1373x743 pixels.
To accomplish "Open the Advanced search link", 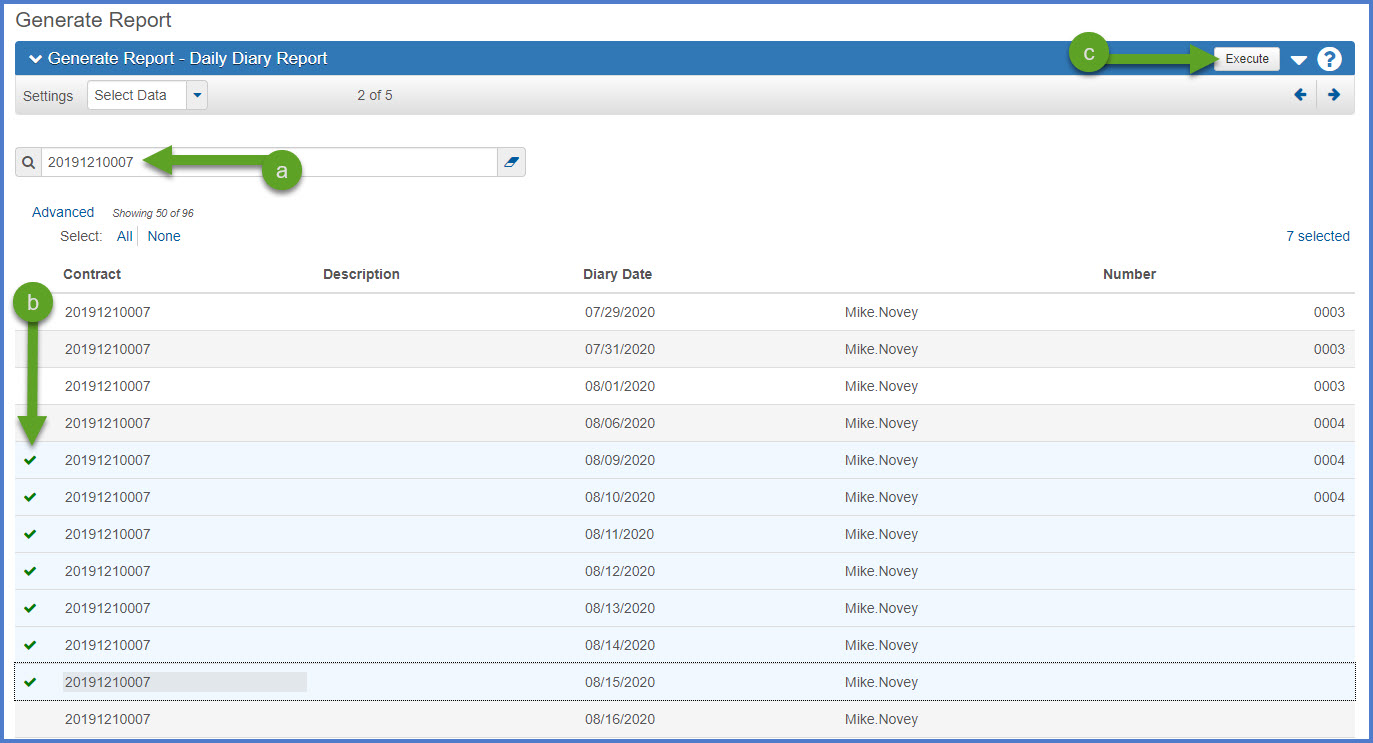I will click(x=63, y=212).
